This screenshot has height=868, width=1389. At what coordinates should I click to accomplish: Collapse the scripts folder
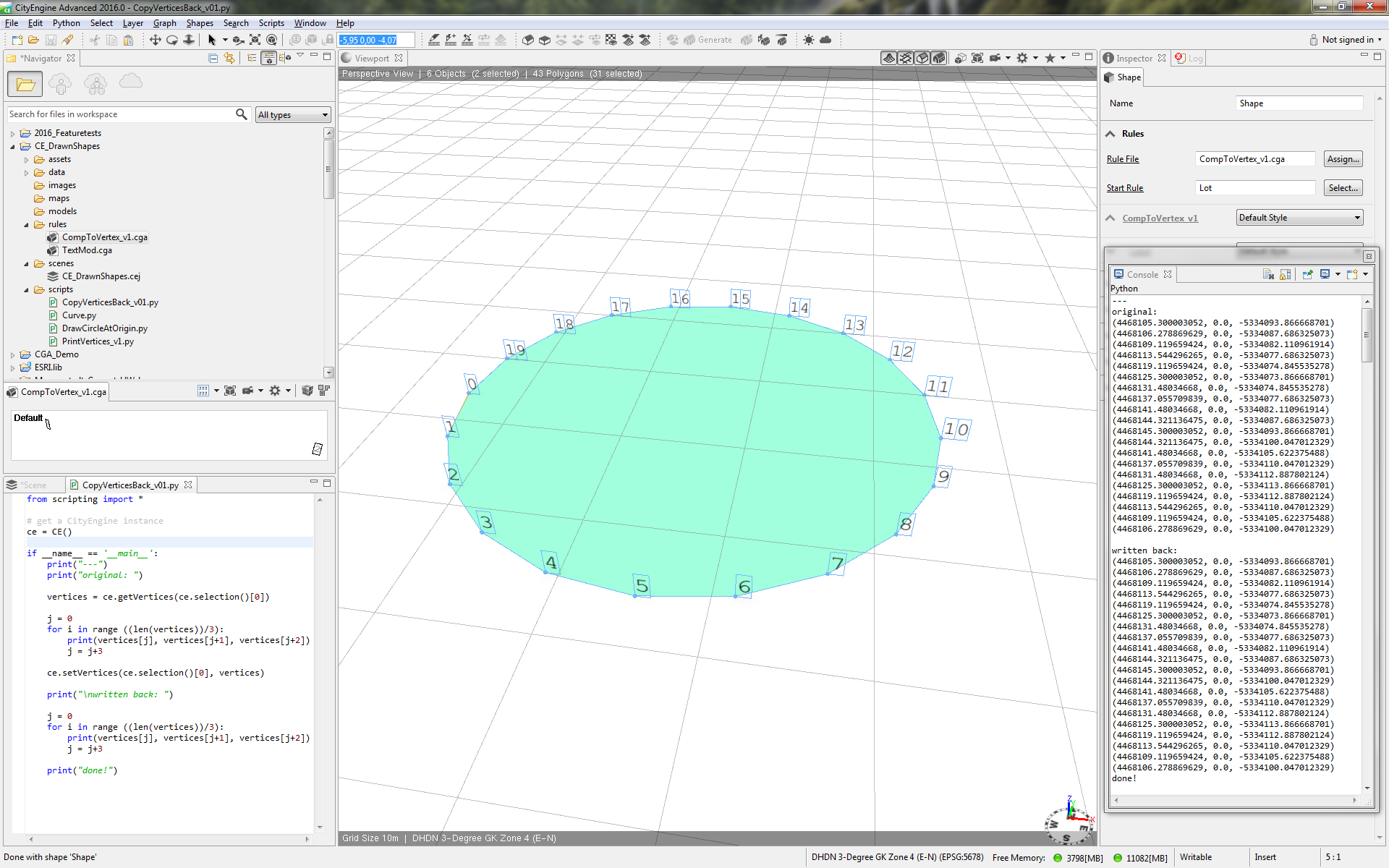[27, 289]
